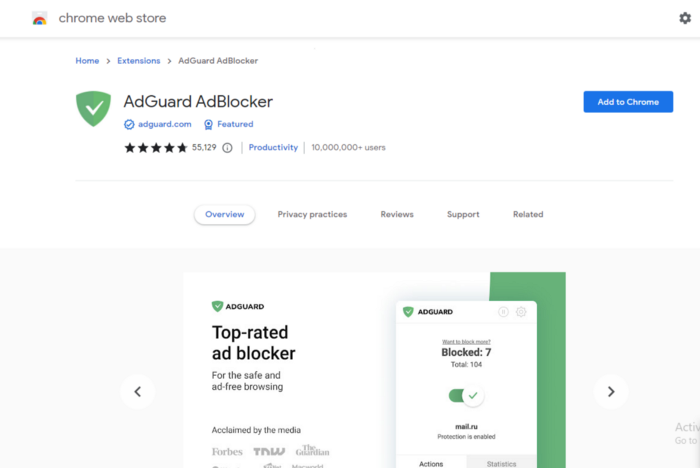
Task: Click the Statistics tab in AdGuard popup
Action: pyautogui.click(x=501, y=464)
